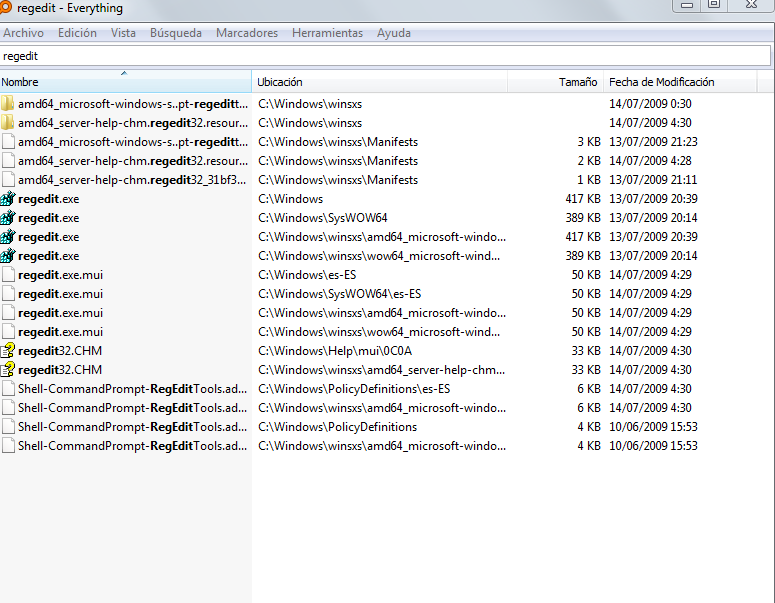Click the date 14/07/2009 0:30
This screenshot has width=775, height=603.
[x=650, y=104]
